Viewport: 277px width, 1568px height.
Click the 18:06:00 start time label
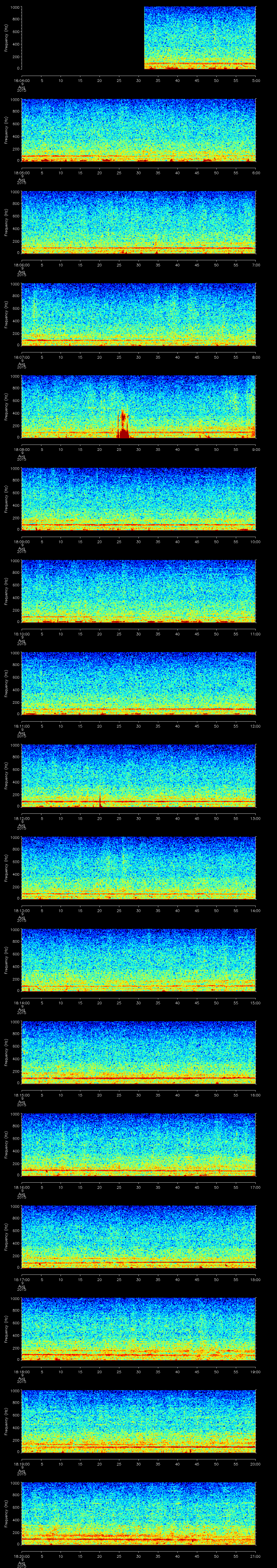(21, 265)
